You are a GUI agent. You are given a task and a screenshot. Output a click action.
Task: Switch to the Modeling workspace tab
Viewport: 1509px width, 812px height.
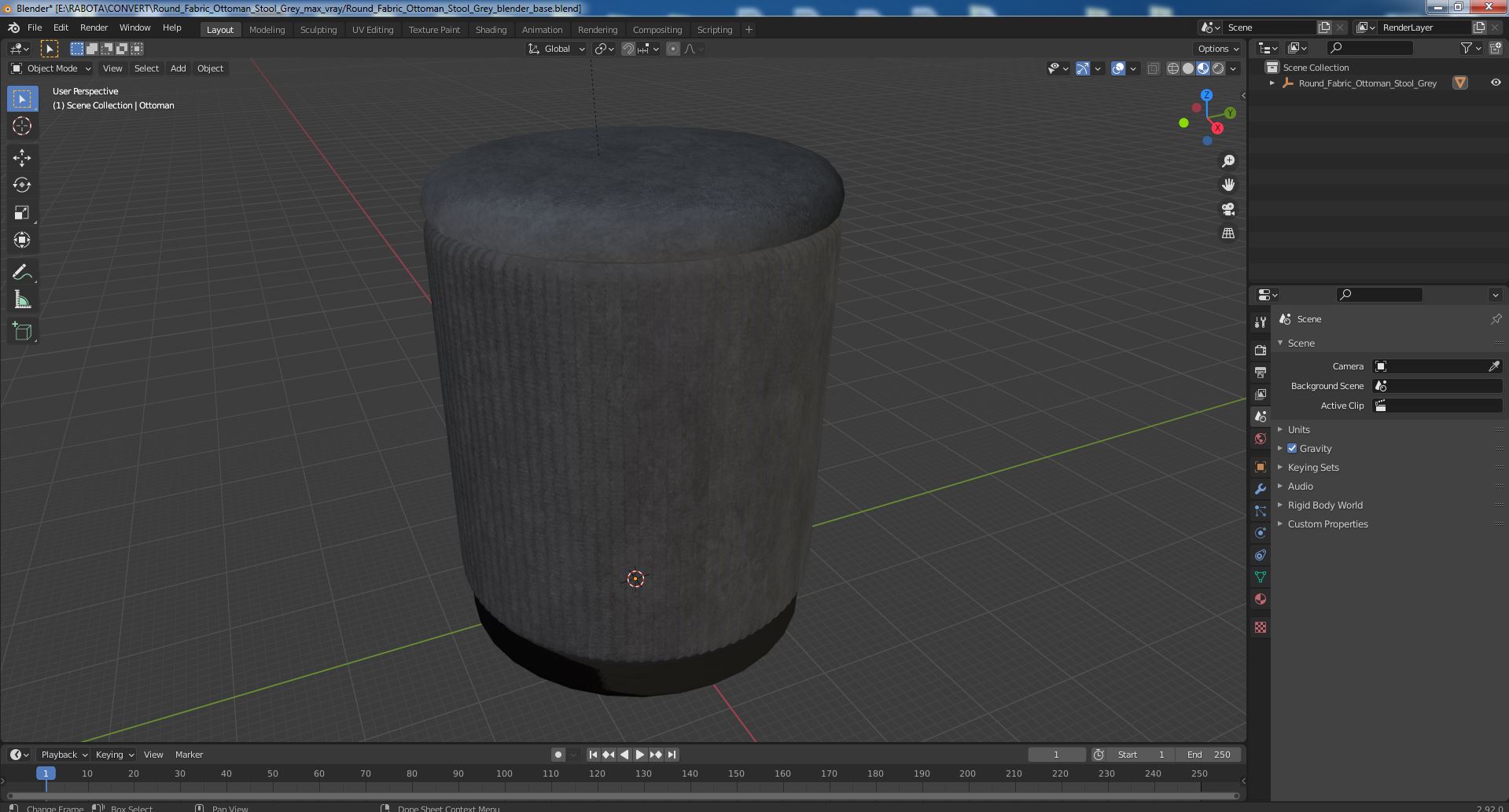267,30
